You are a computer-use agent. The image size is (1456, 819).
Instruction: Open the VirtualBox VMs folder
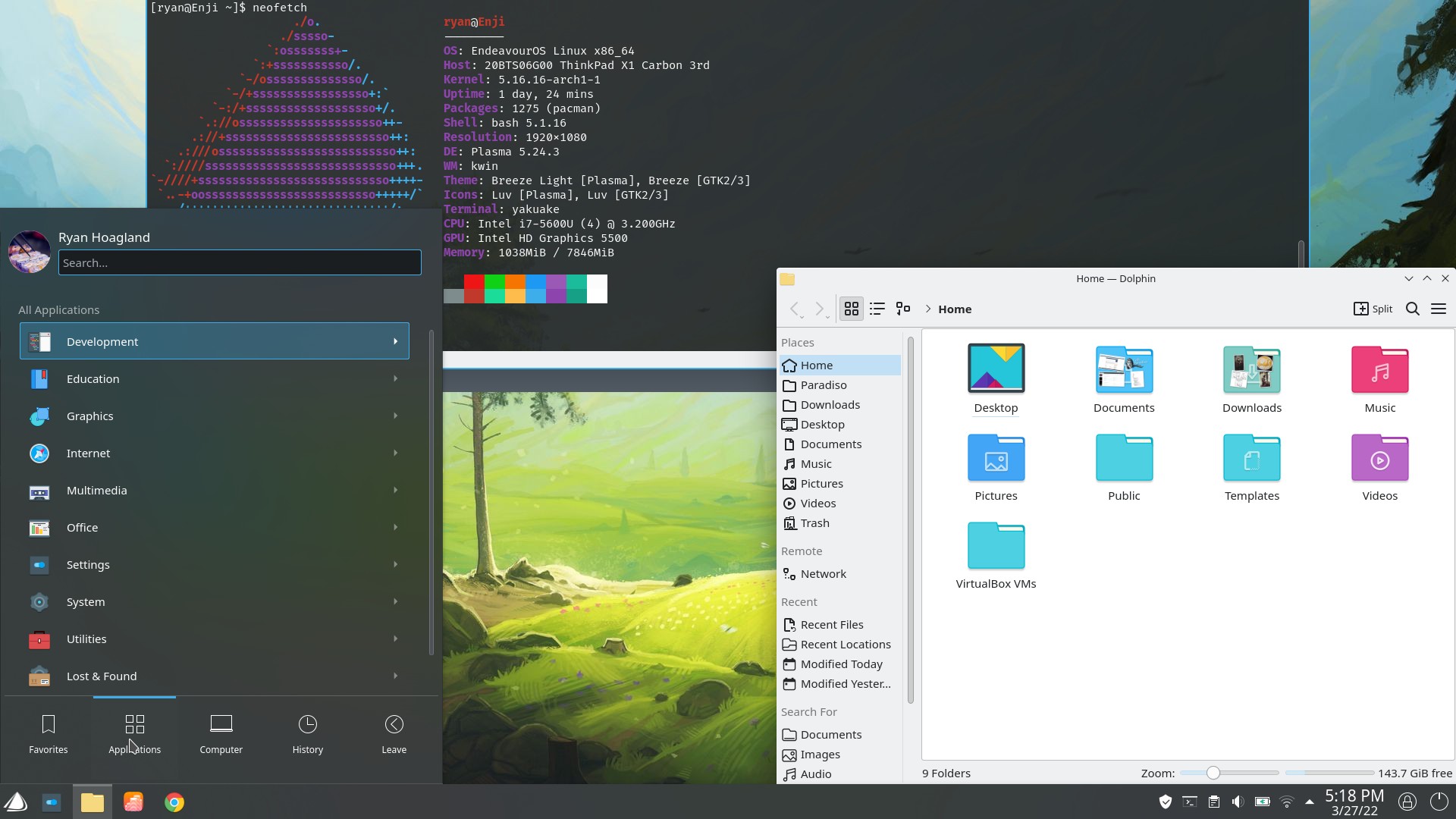[x=996, y=554]
